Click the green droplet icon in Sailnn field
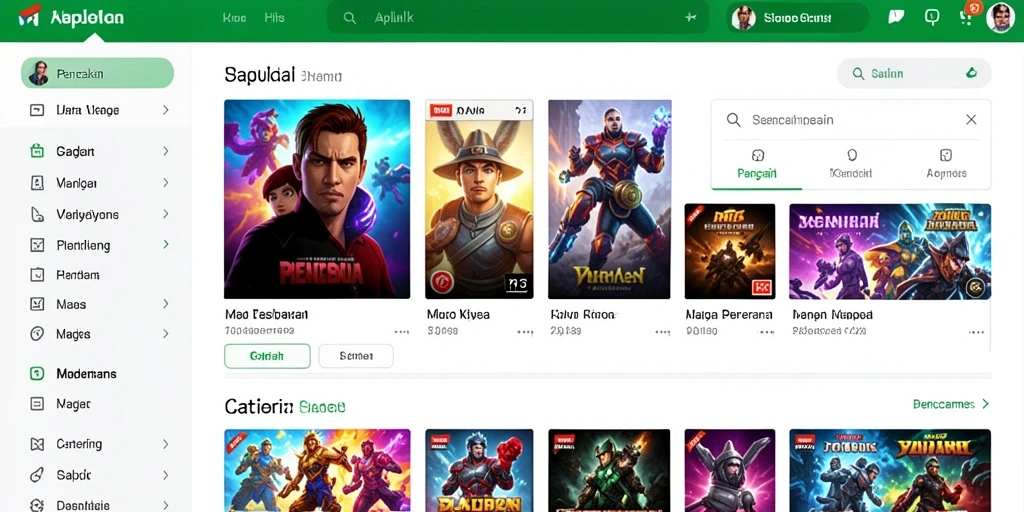1024x512 pixels. tap(971, 73)
